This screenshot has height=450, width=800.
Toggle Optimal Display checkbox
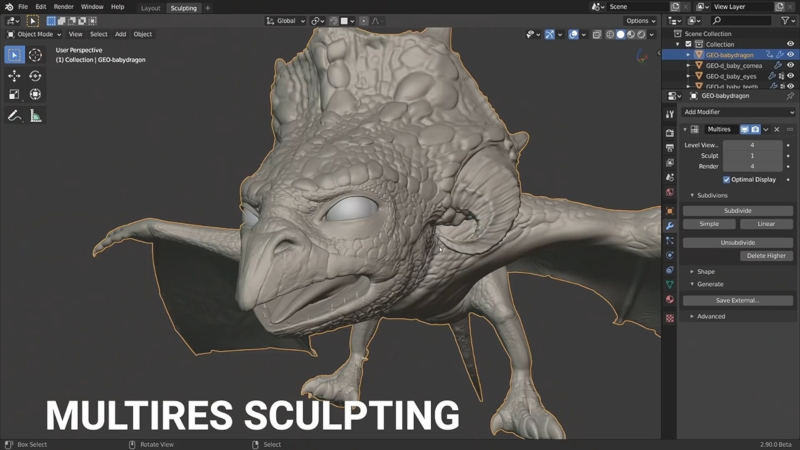[x=727, y=180]
